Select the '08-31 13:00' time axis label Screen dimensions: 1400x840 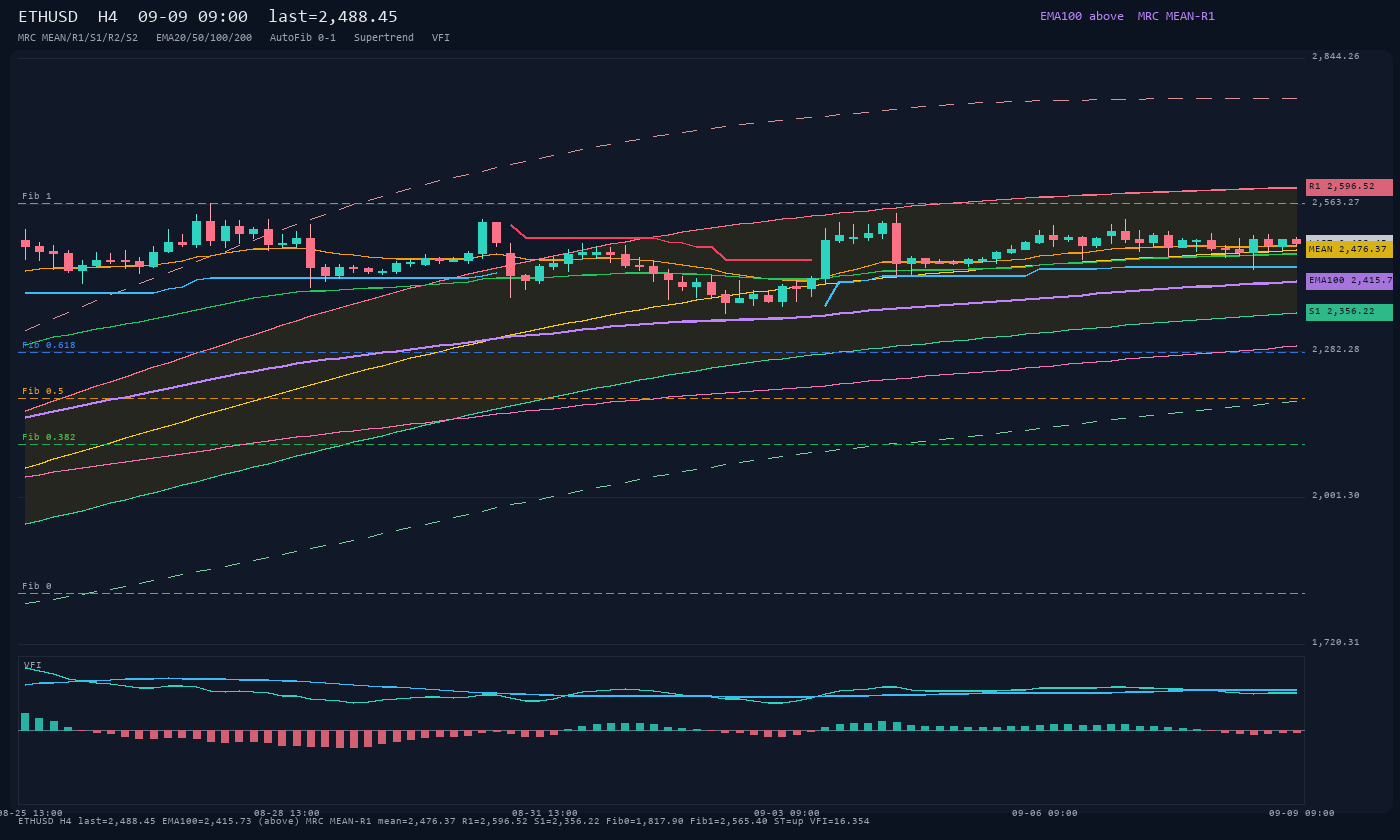545,813
